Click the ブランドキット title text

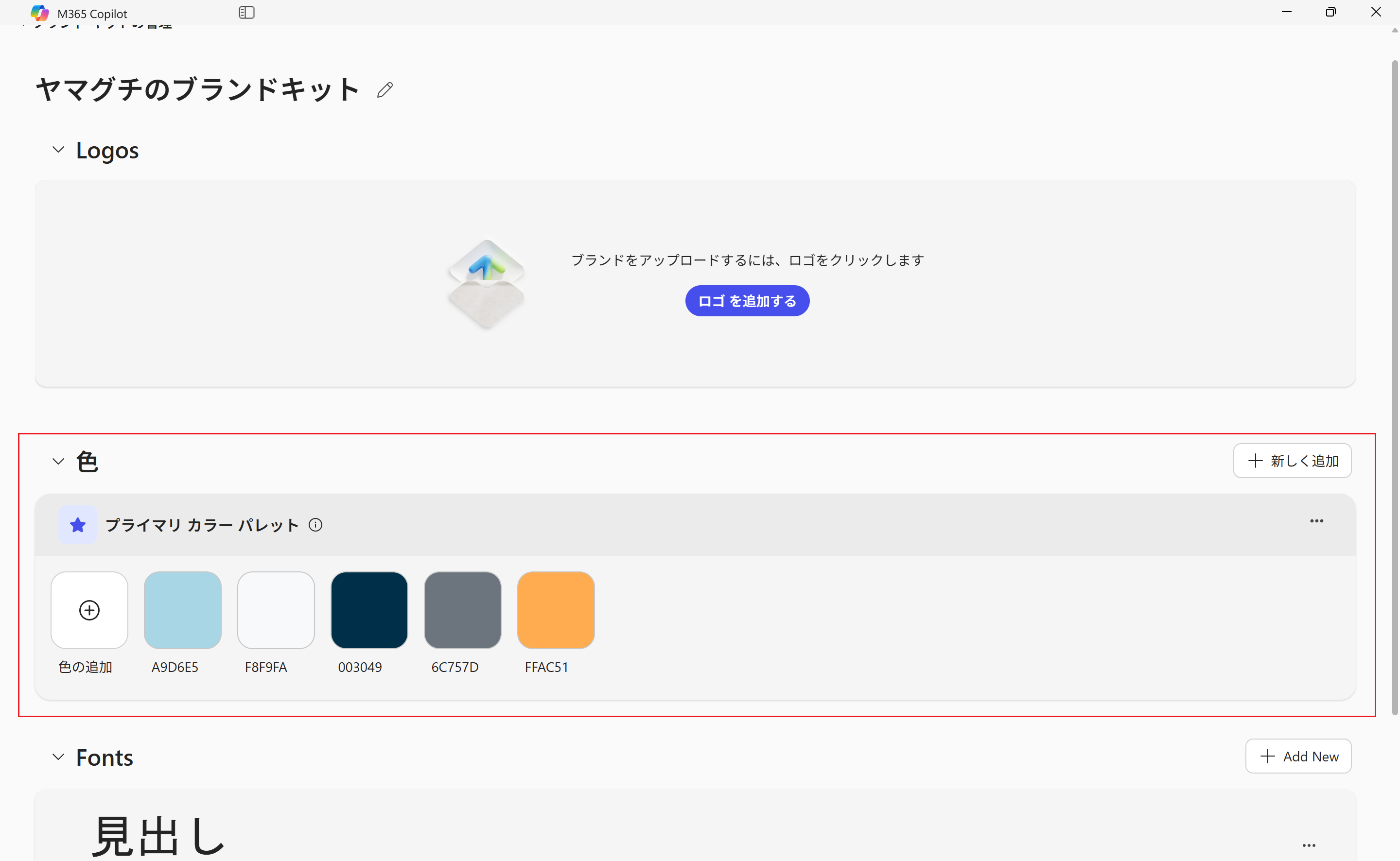tap(197, 89)
